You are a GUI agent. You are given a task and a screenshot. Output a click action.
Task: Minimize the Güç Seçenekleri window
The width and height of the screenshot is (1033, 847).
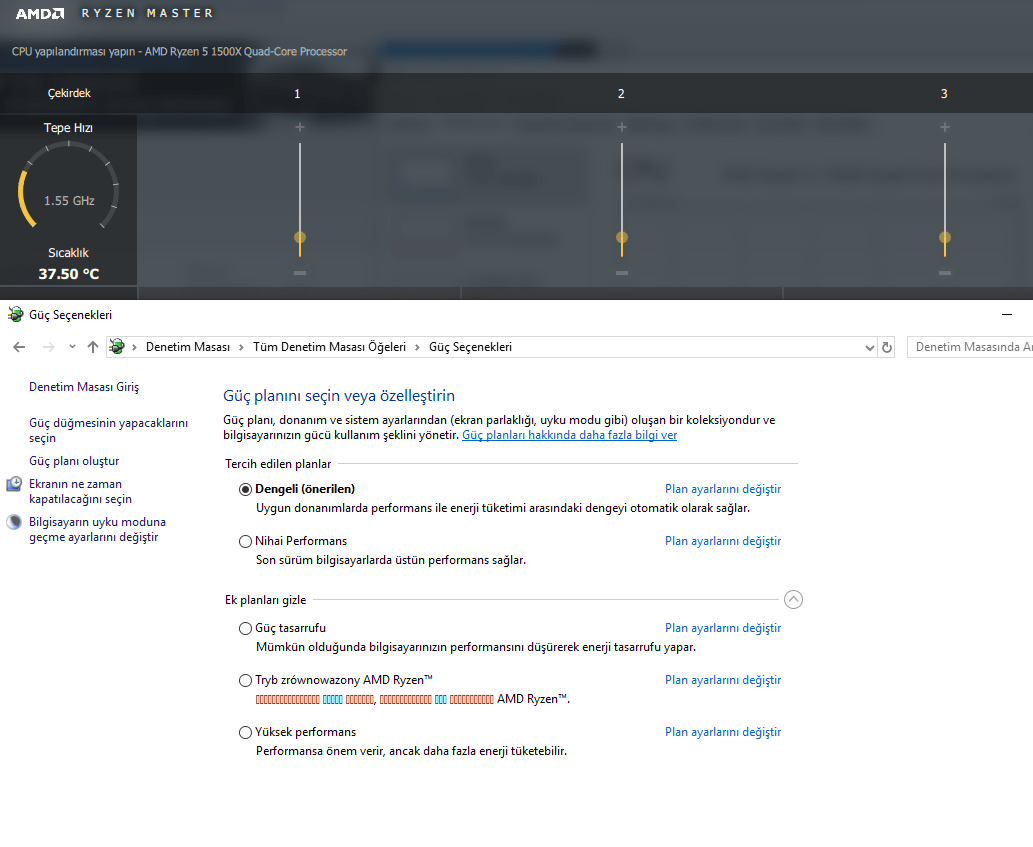[x=1007, y=315]
